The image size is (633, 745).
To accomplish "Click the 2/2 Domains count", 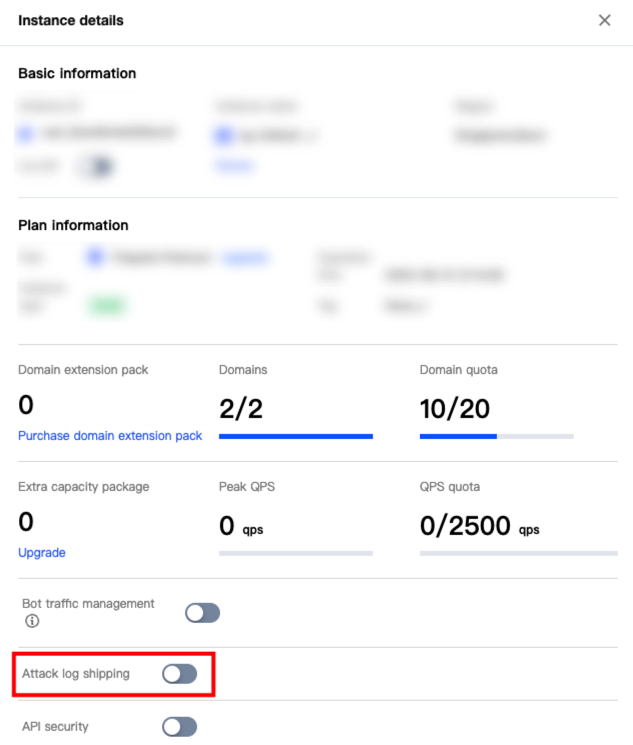I will 240,407.
